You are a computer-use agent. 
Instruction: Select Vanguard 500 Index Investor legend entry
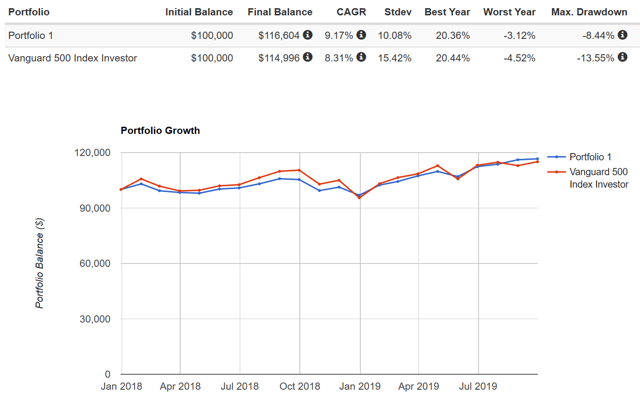(588, 178)
